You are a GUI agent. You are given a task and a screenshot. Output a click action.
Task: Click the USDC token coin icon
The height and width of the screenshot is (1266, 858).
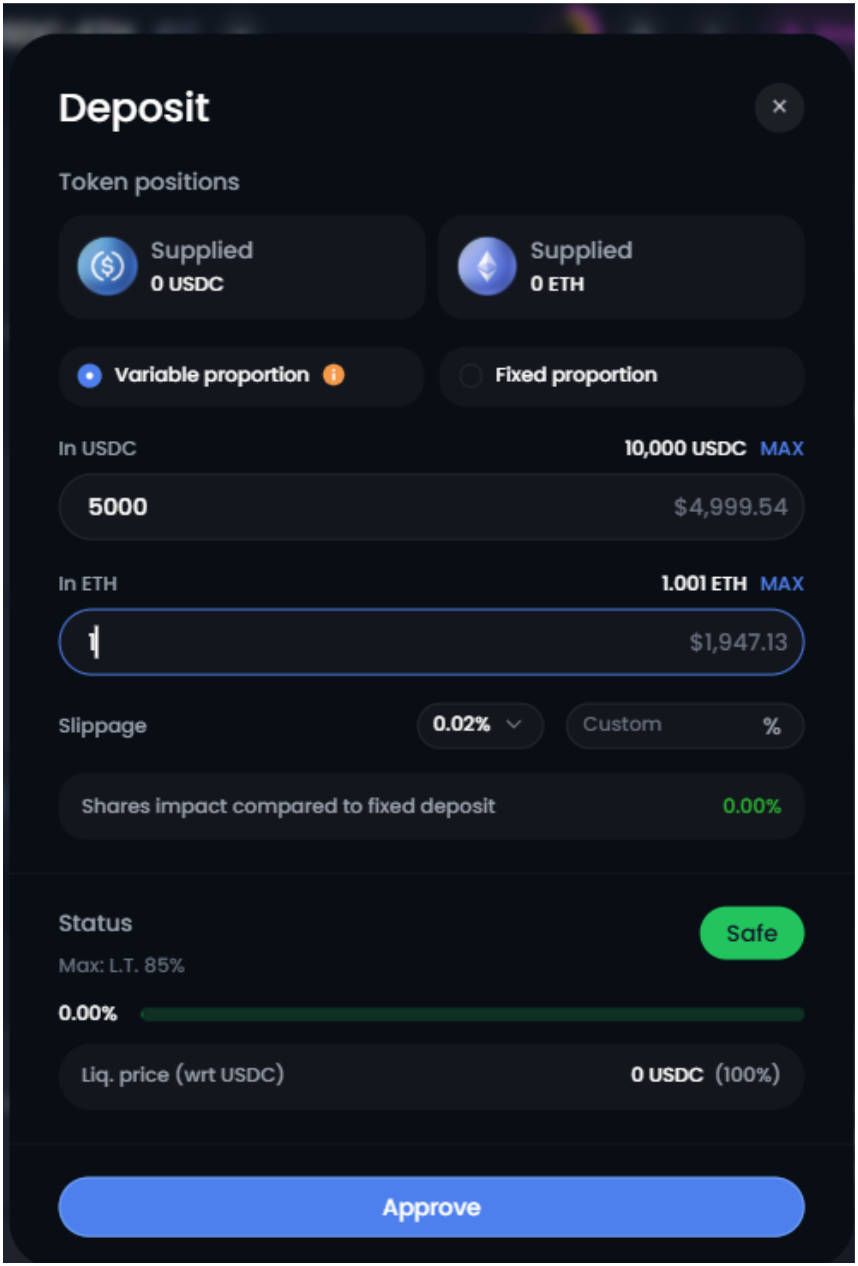coord(107,266)
